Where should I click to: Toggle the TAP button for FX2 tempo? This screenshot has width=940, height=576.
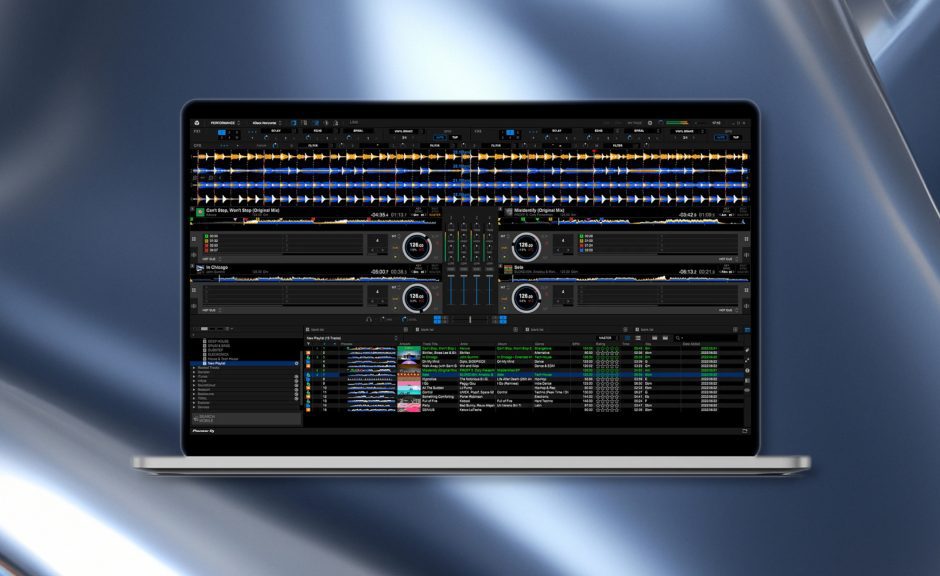tap(734, 137)
